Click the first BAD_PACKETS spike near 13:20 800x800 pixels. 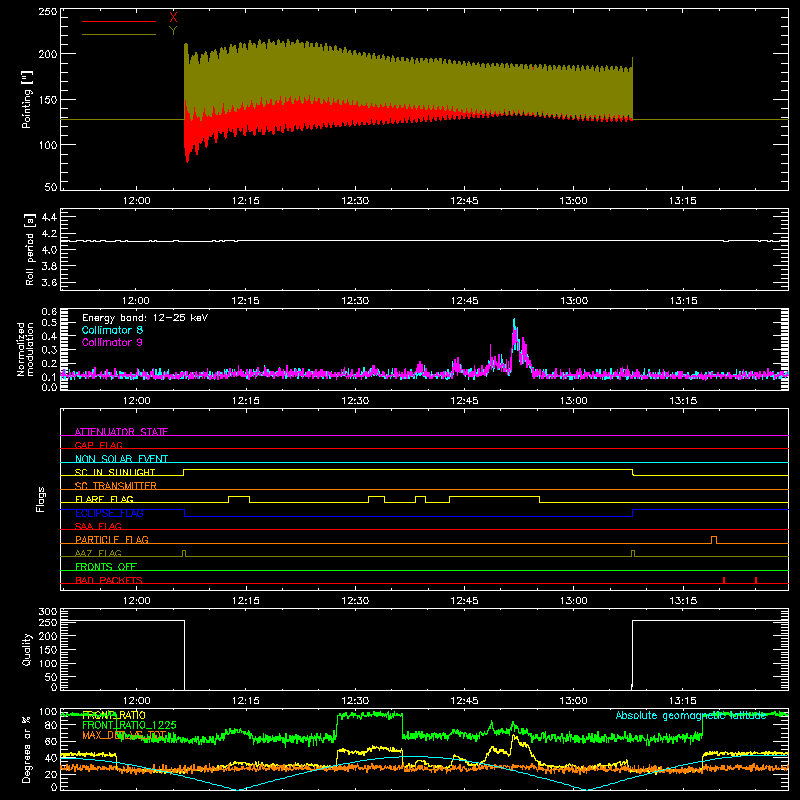[x=724, y=580]
